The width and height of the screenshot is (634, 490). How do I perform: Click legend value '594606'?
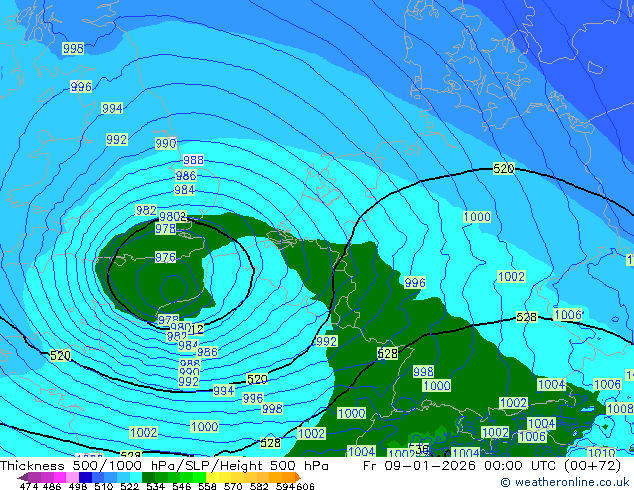295,486
